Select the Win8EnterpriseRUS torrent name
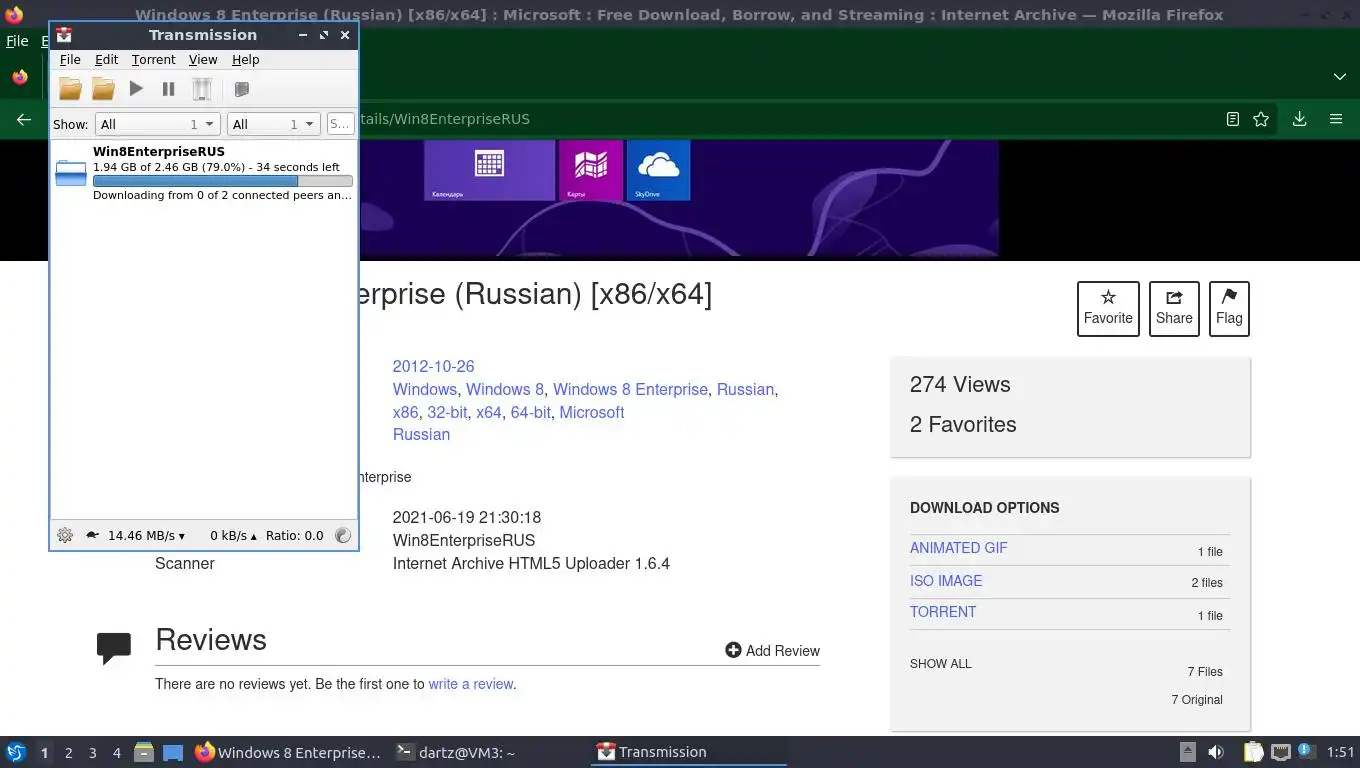 [159, 152]
